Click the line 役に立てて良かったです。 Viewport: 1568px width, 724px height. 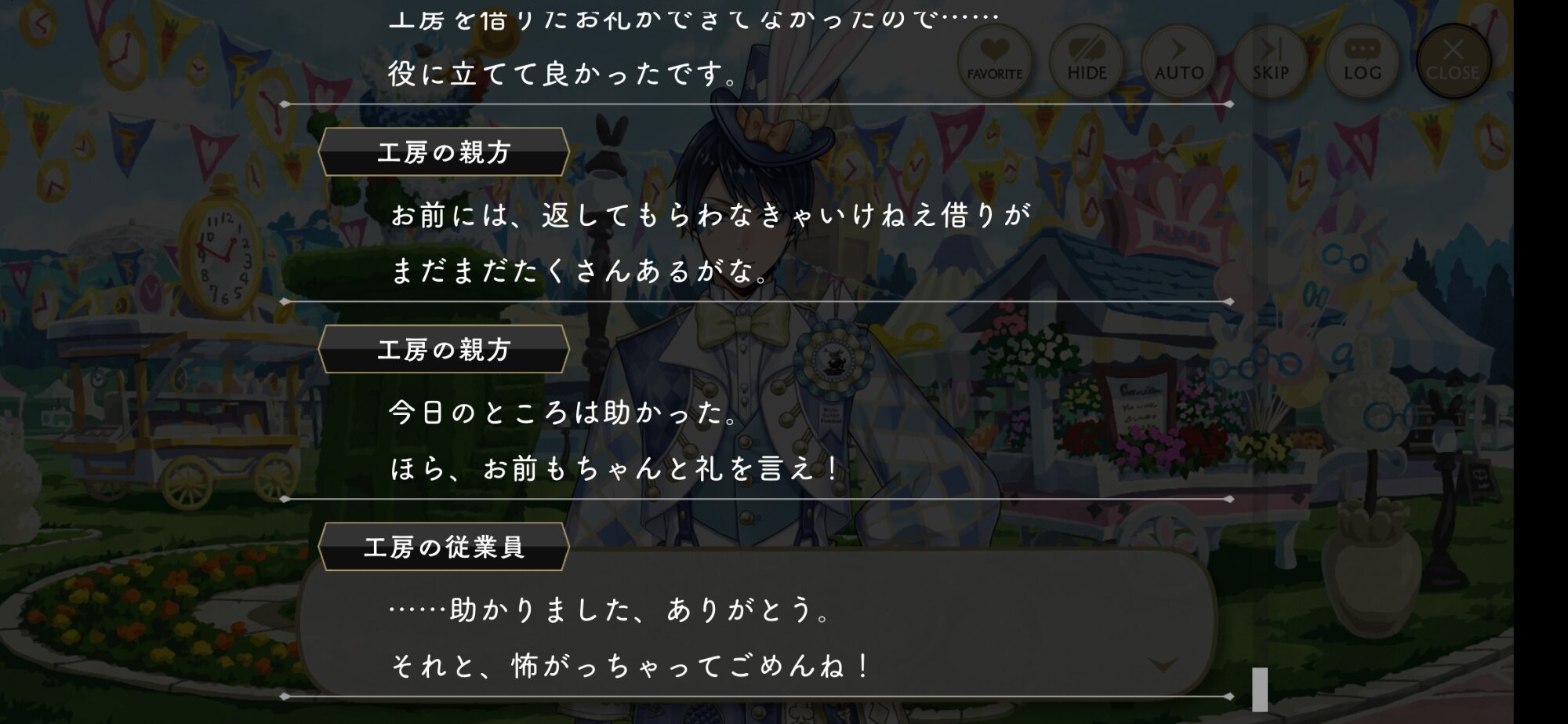[x=564, y=74]
